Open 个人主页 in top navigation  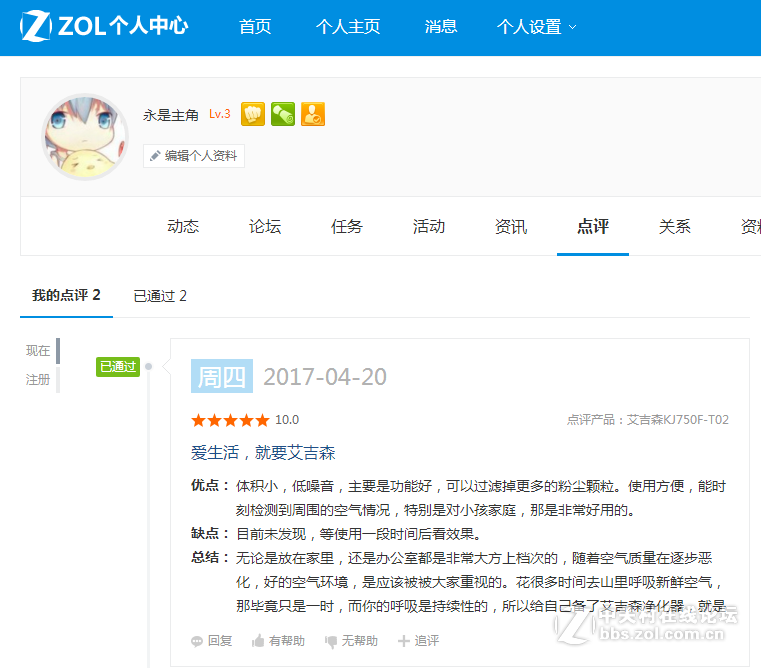click(348, 26)
